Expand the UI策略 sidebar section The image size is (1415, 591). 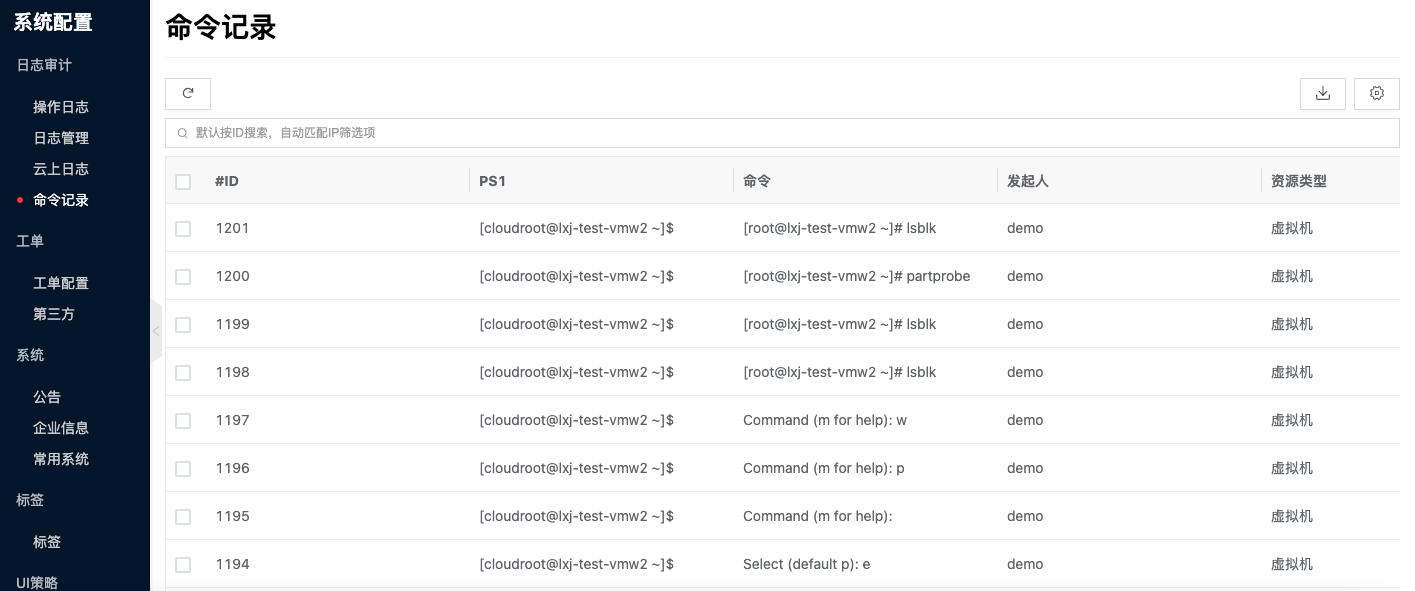(x=37, y=583)
